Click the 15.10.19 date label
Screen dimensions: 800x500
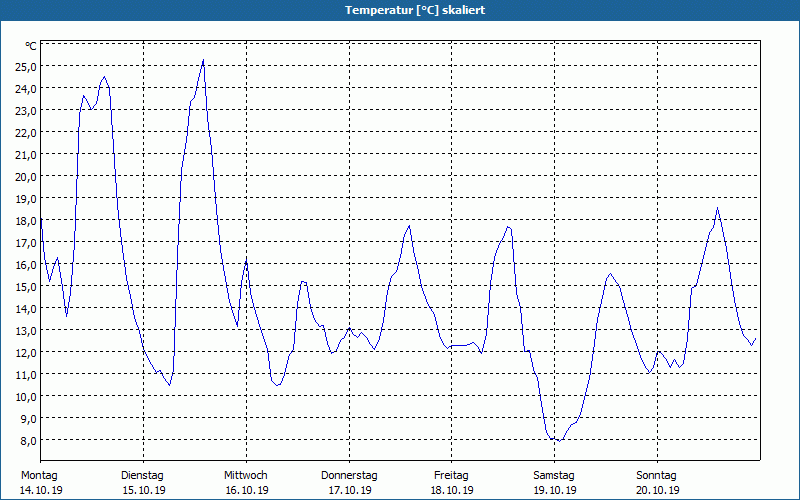(x=144, y=490)
